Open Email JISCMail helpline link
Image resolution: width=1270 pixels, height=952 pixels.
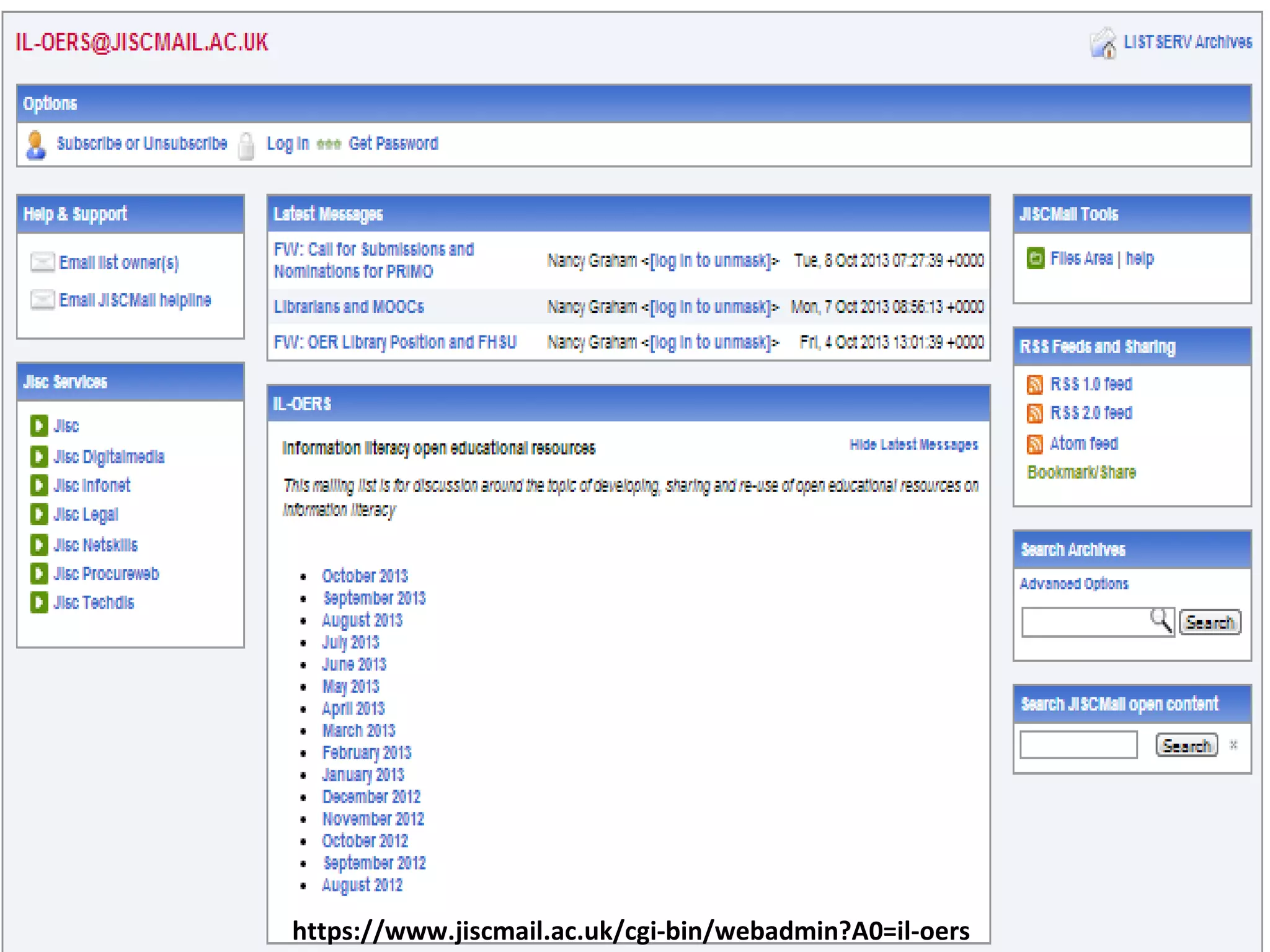(x=135, y=300)
